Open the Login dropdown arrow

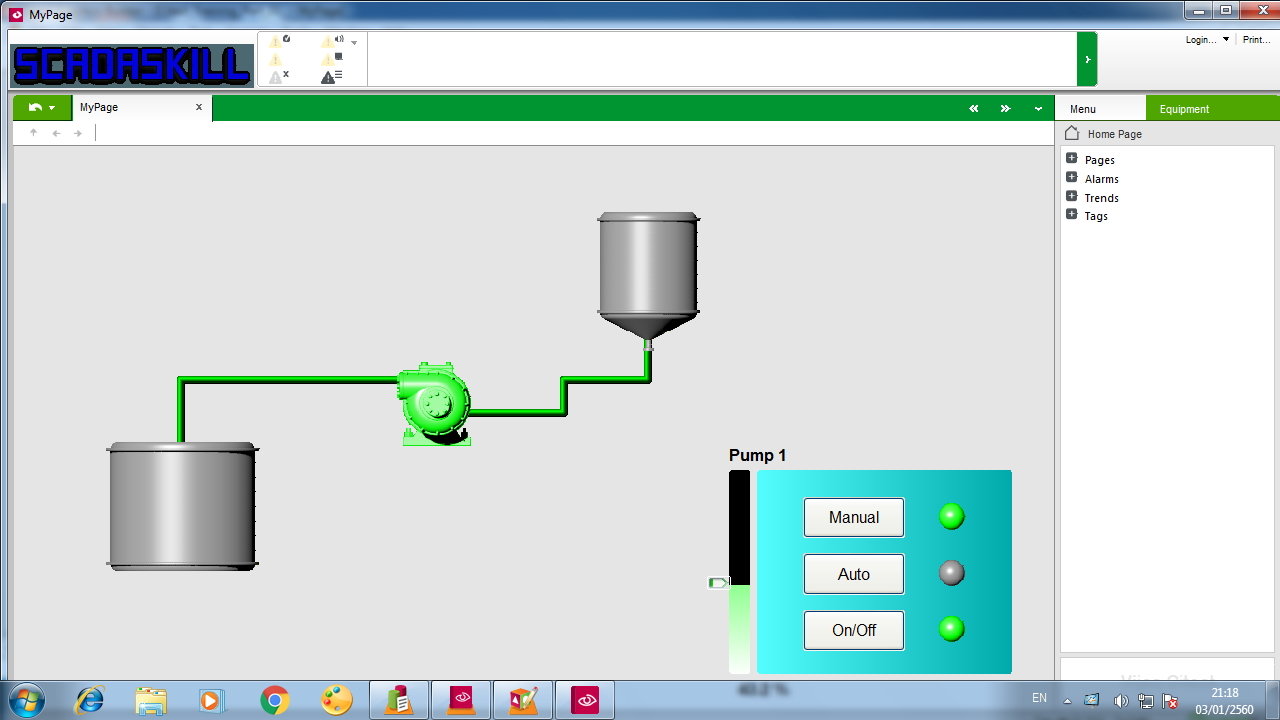[1225, 39]
